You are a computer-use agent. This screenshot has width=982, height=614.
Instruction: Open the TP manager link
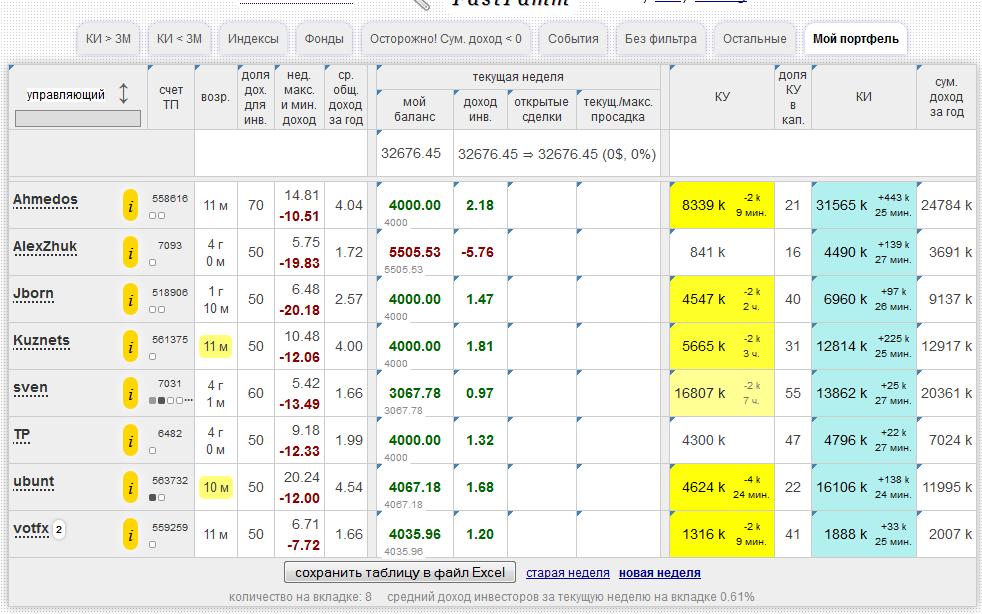click(21, 435)
